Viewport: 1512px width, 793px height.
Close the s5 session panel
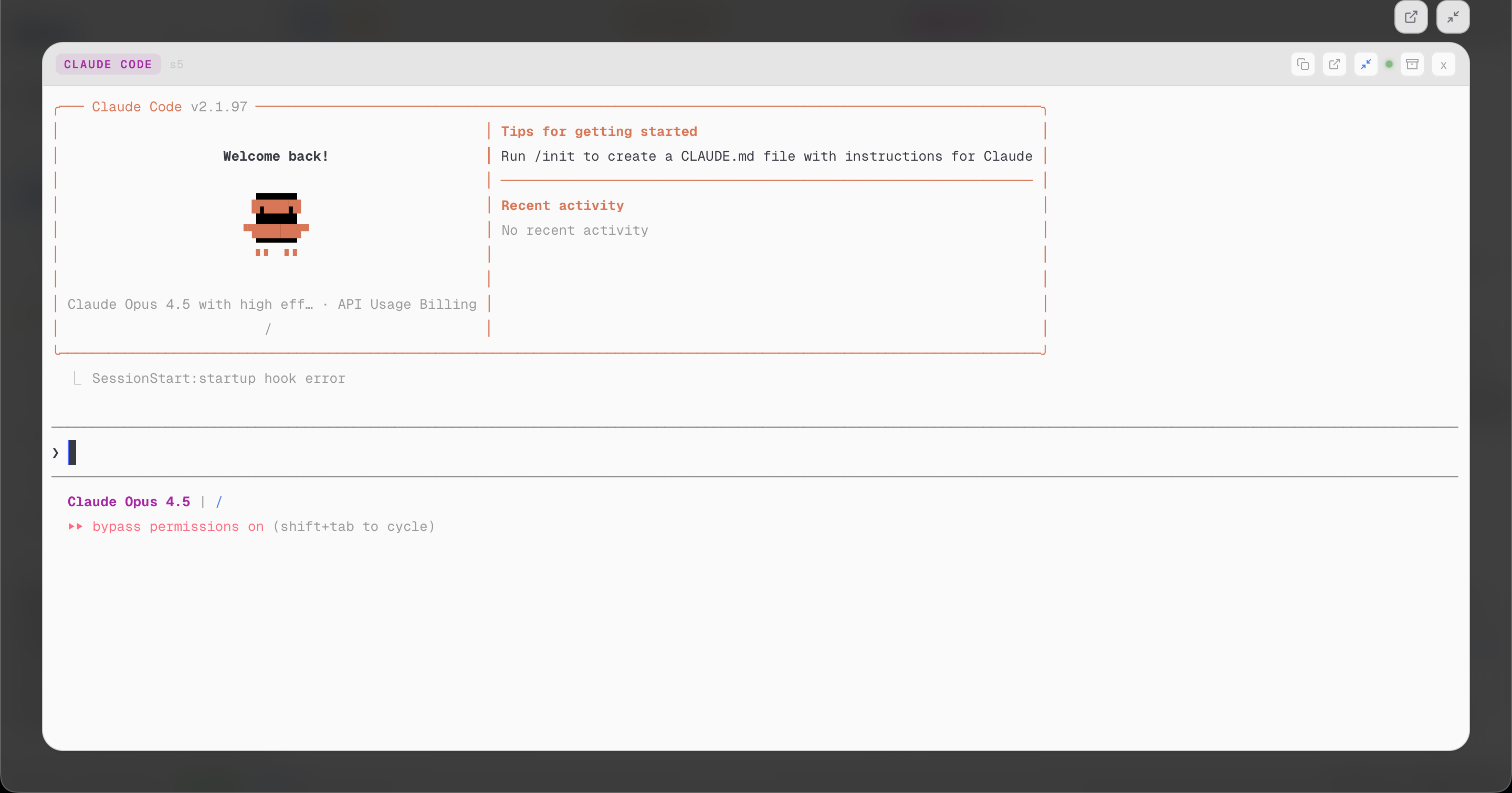[1443, 65]
